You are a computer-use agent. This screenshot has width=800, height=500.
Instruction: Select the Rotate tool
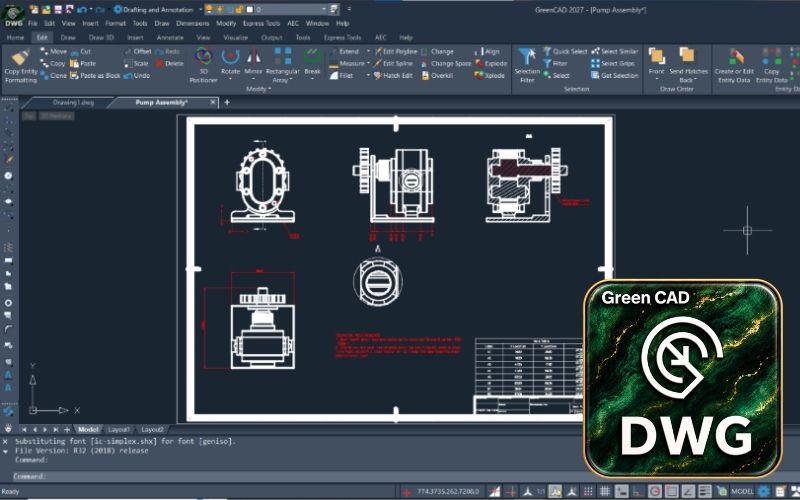(x=231, y=62)
